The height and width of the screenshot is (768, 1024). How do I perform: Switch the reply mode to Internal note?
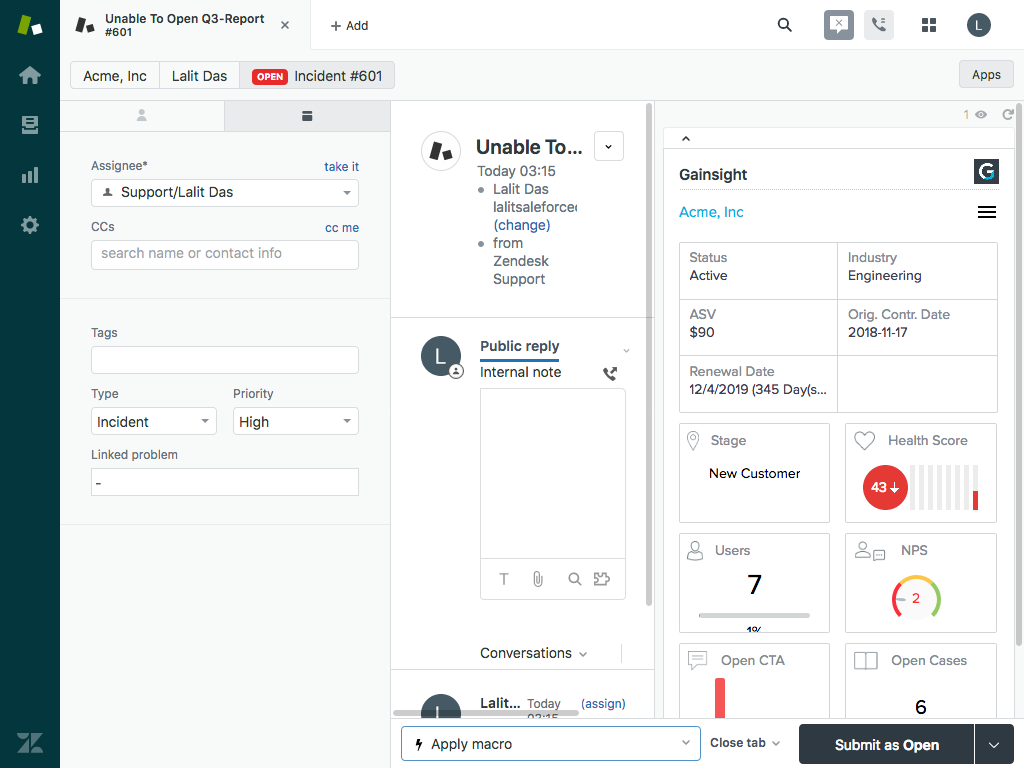(520, 371)
